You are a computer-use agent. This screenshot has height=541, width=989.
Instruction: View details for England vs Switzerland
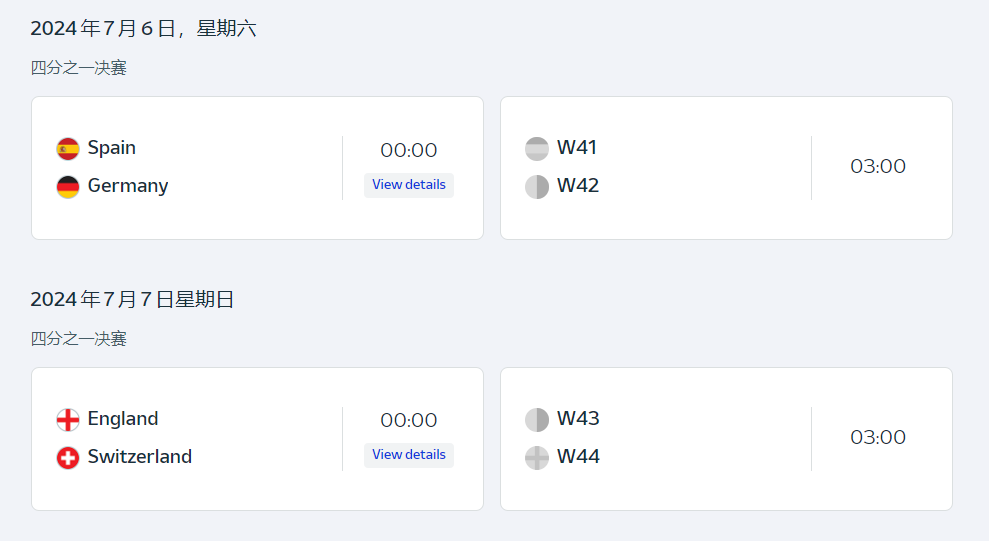[x=409, y=455]
